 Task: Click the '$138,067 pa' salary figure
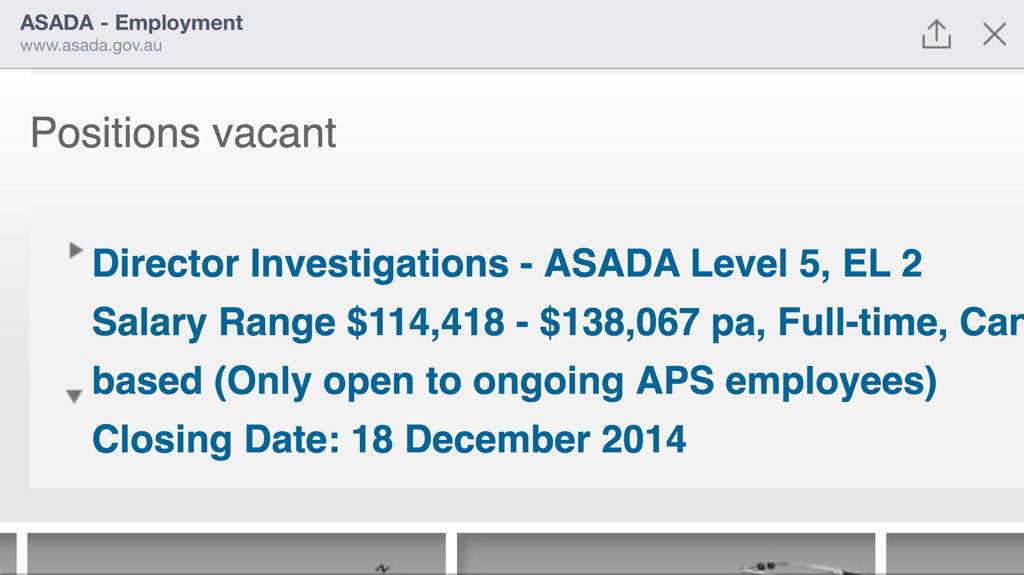(x=648, y=323)
